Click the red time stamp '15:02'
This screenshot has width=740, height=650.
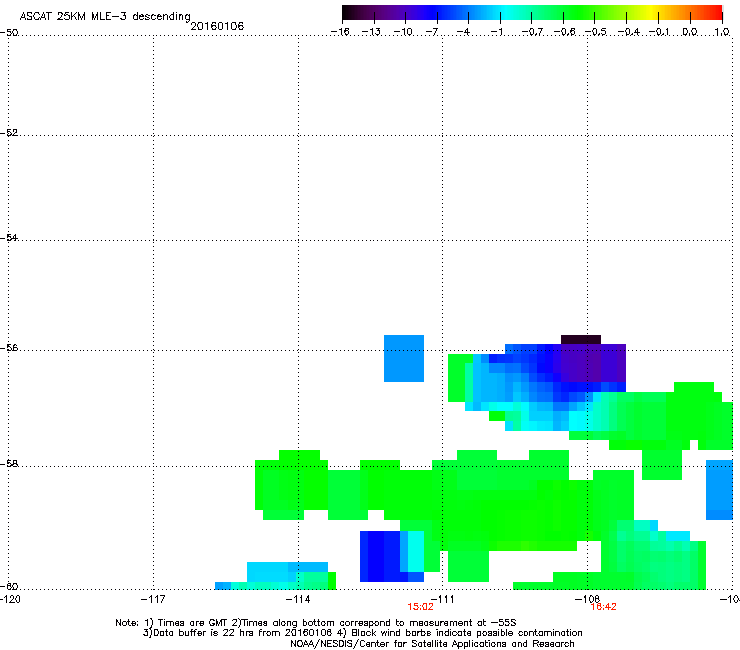(x=420, y=607)
